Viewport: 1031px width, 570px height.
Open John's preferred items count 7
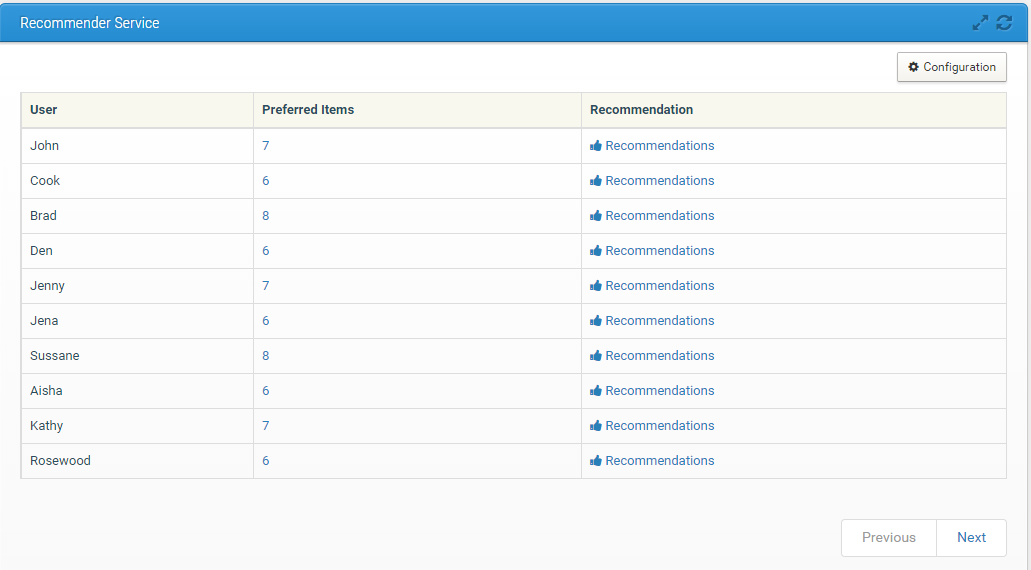[266, 146]
